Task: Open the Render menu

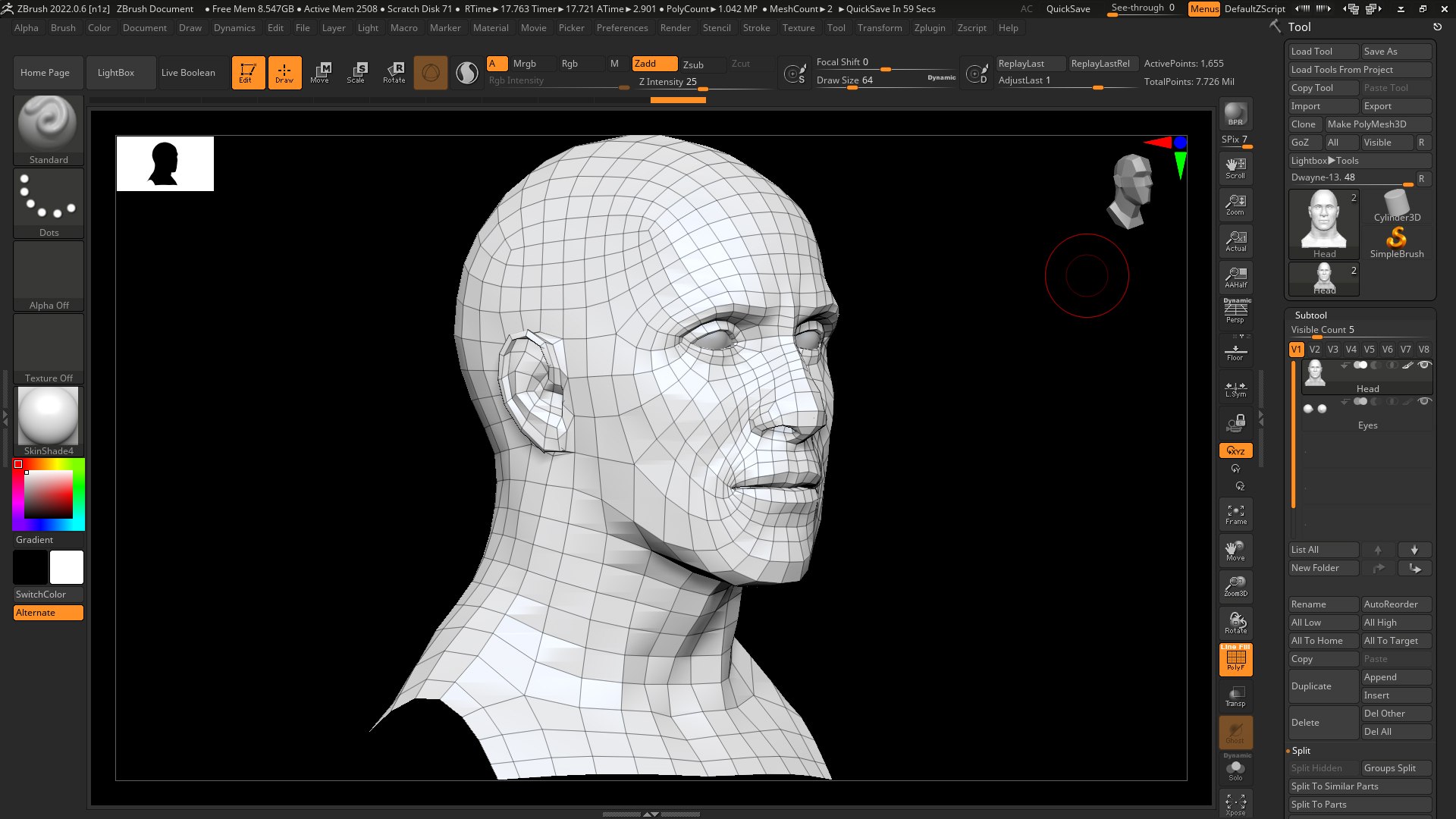Action: (675, 28)
